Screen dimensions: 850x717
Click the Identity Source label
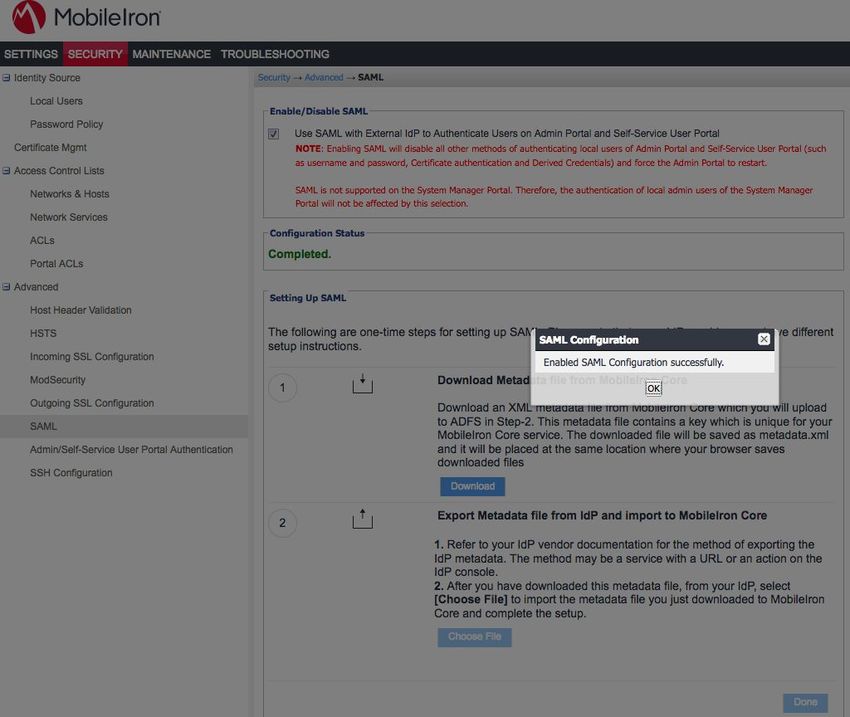click(47, 78)
